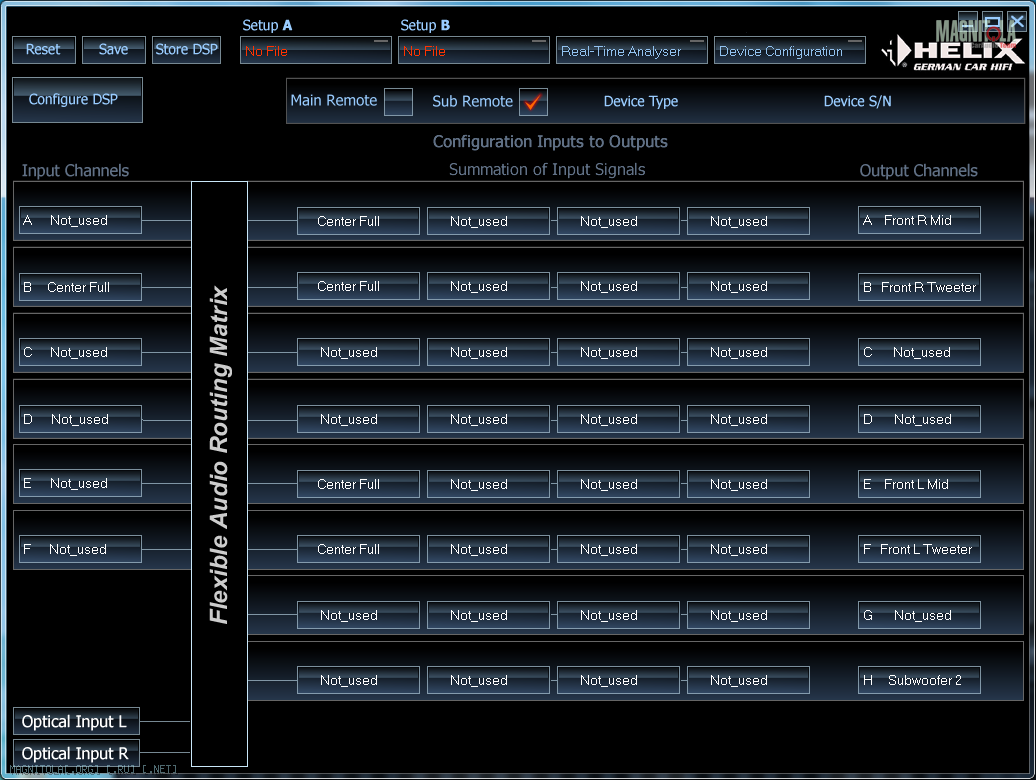Screen dimensions: 1036x780
Task: Open the Setup A file dropdown
Action: click(x=315, y=51)
